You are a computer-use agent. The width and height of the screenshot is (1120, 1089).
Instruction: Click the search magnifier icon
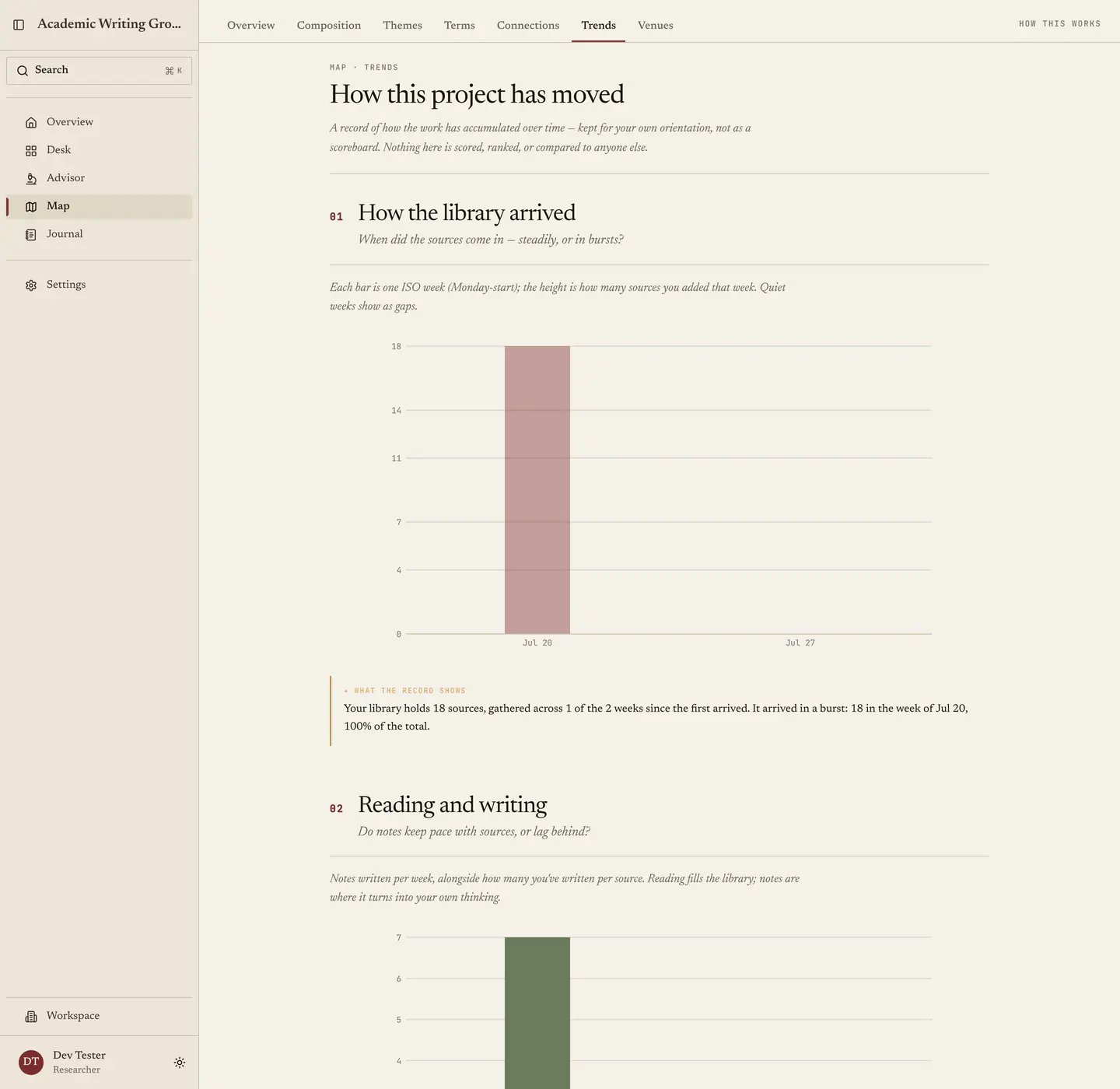[x=23, y=71]
